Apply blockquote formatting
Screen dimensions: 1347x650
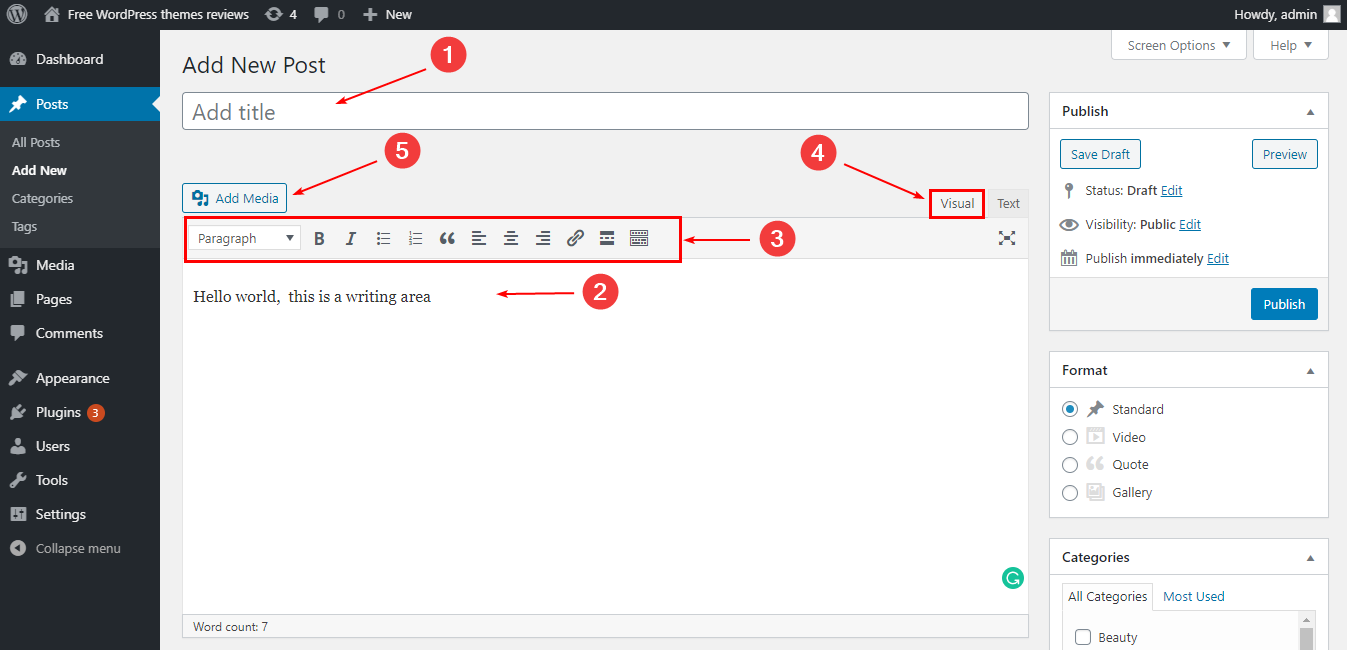(x=447, y=238)
